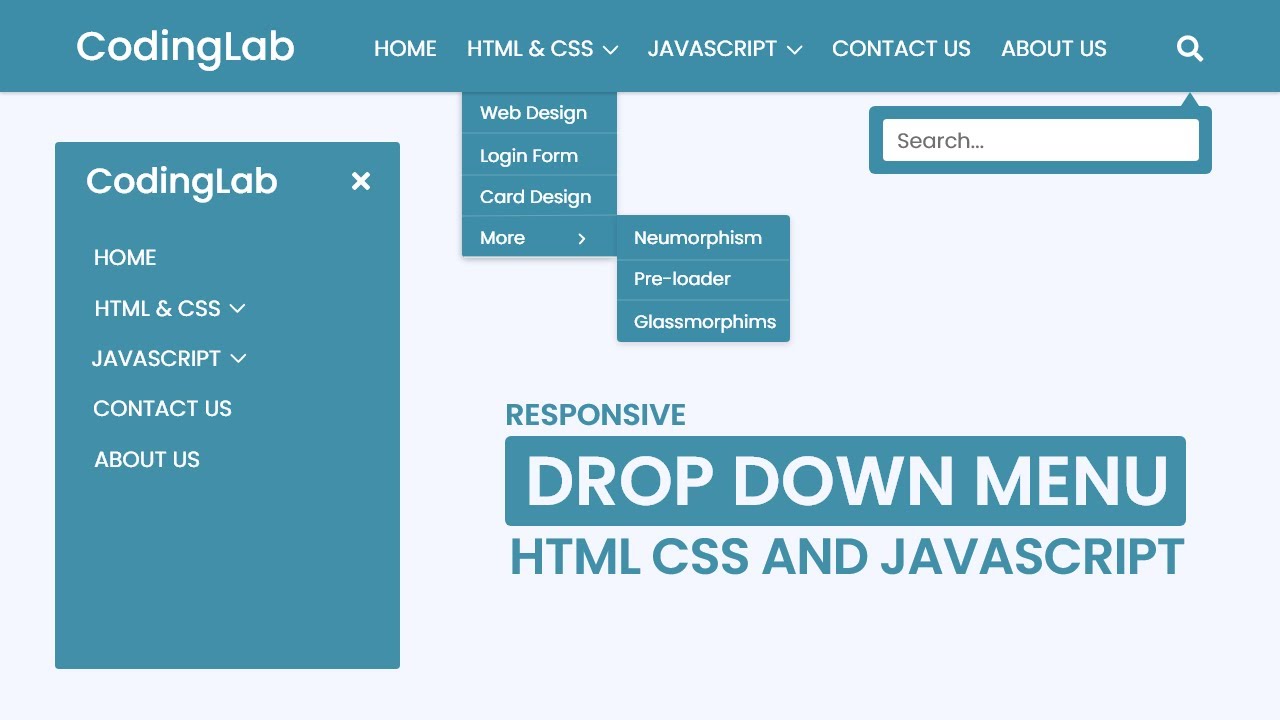Click CodingLab logo in sidebar
This screenshot has height=720, width=1280.
(x=181, y=182)
